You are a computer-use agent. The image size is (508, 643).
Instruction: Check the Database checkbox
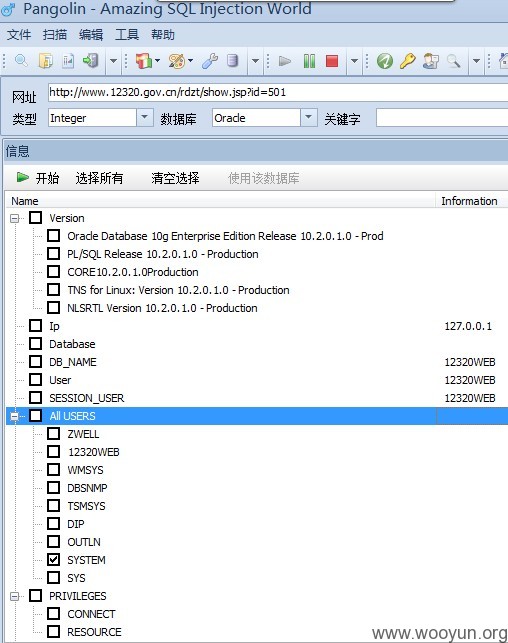pos(36,344)
